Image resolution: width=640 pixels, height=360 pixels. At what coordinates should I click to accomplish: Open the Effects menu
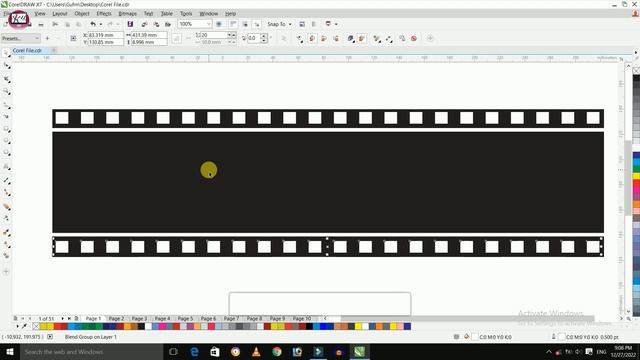pos(104,13)
